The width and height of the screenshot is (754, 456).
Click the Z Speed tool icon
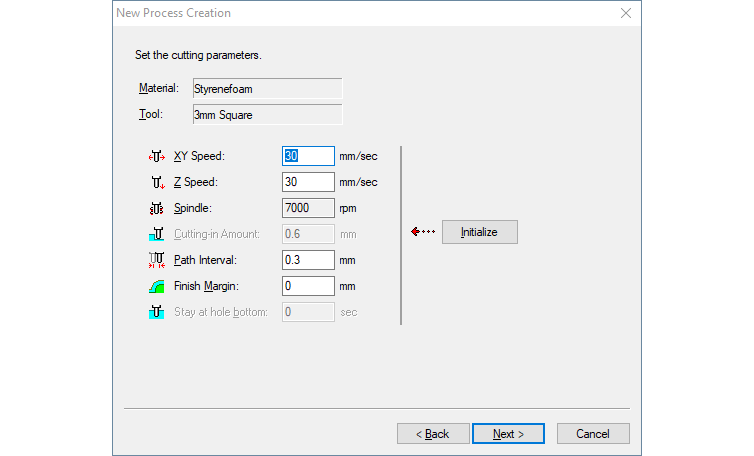(x=156, y=182)
